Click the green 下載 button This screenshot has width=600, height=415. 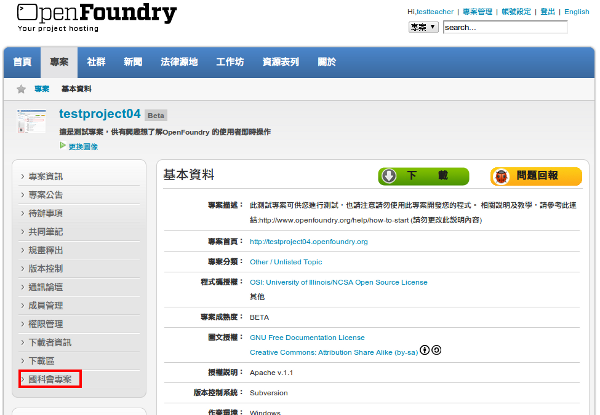point(424,176)
